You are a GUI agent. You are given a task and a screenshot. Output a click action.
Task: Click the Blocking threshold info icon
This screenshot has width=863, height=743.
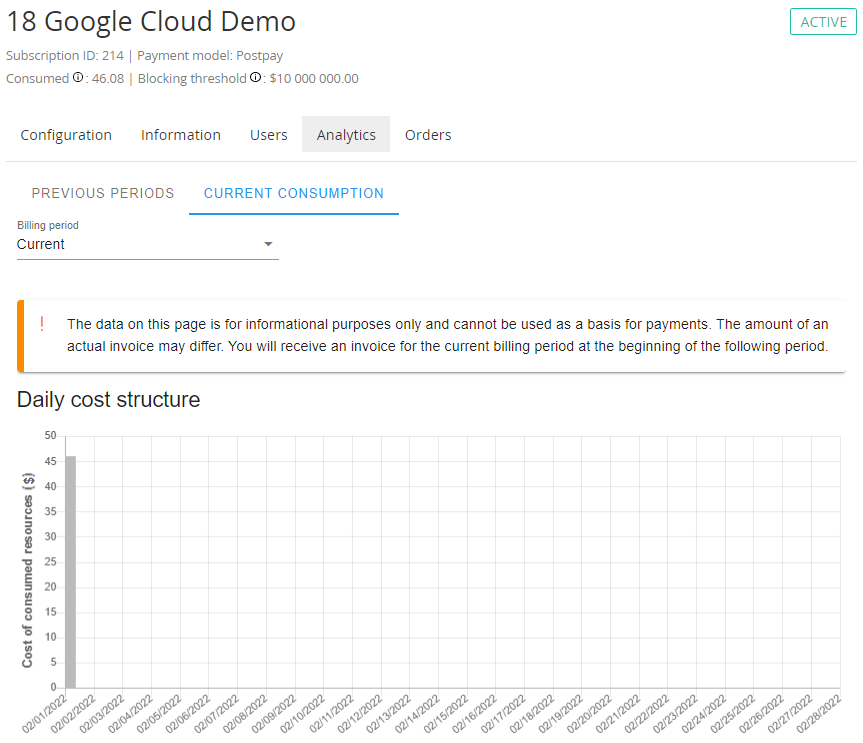[255, 78]
